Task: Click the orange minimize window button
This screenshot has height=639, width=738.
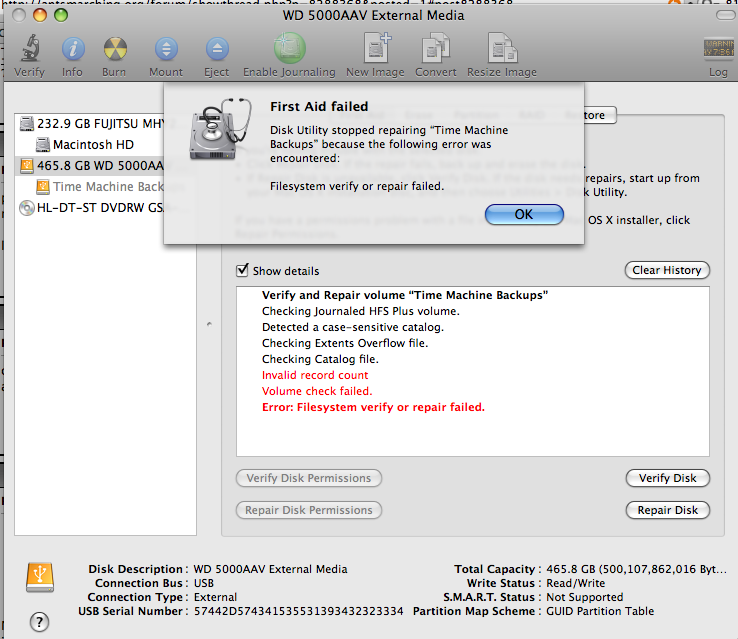Action: click(40, 15)
